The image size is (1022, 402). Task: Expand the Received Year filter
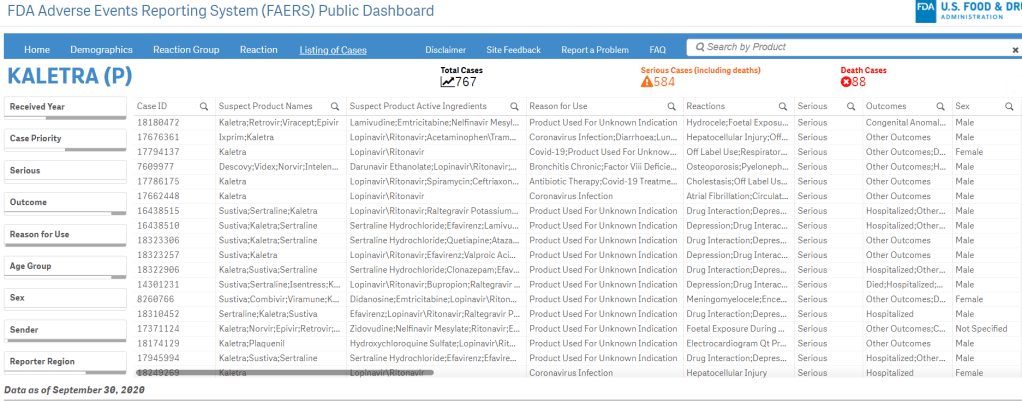[x=65, y=107]
